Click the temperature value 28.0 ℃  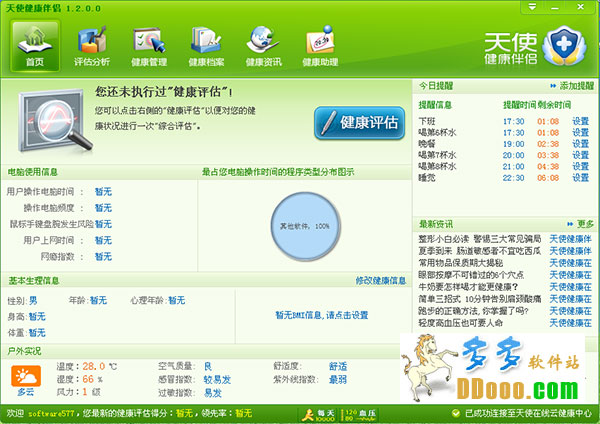[100, 367]
